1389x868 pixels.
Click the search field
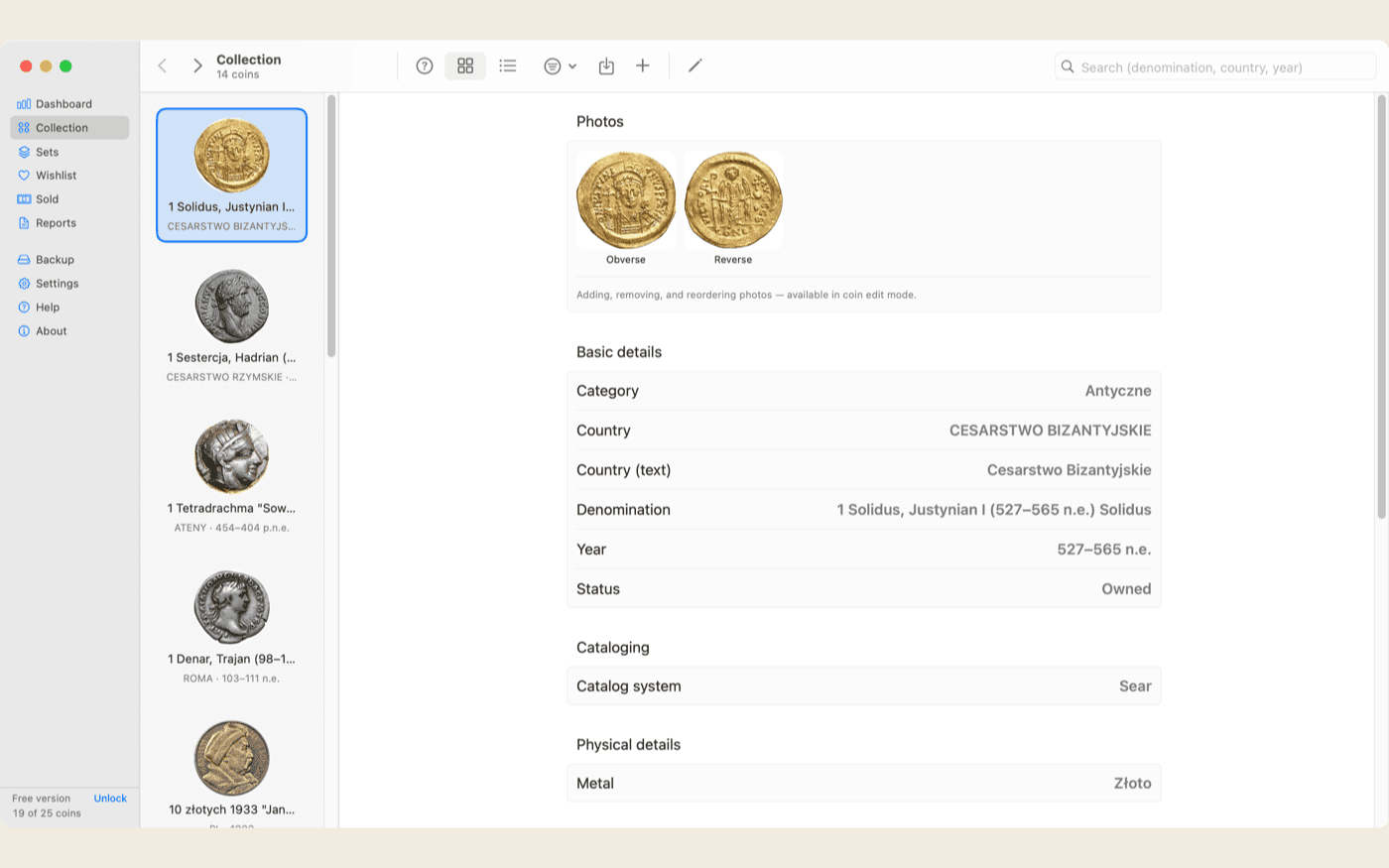(x=1215, y=66)
